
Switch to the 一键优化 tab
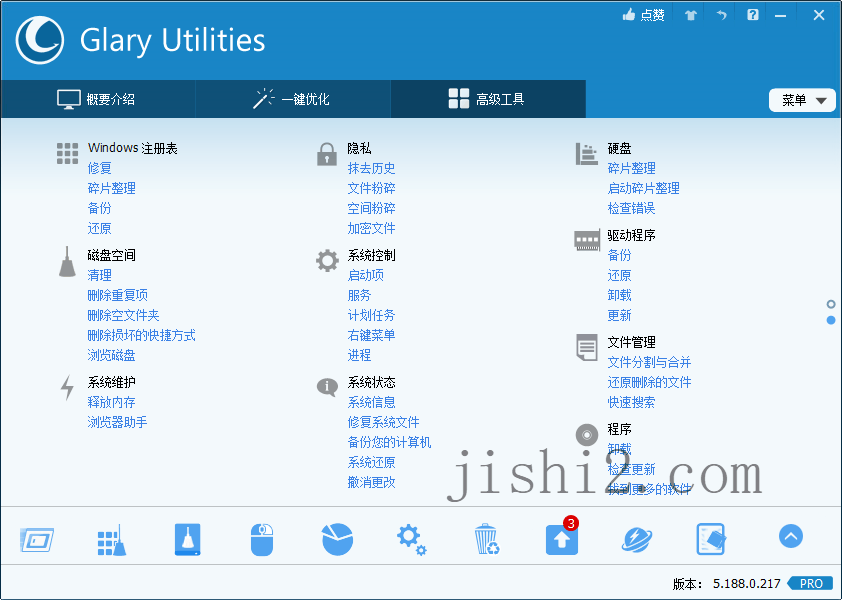coord(293,99)
